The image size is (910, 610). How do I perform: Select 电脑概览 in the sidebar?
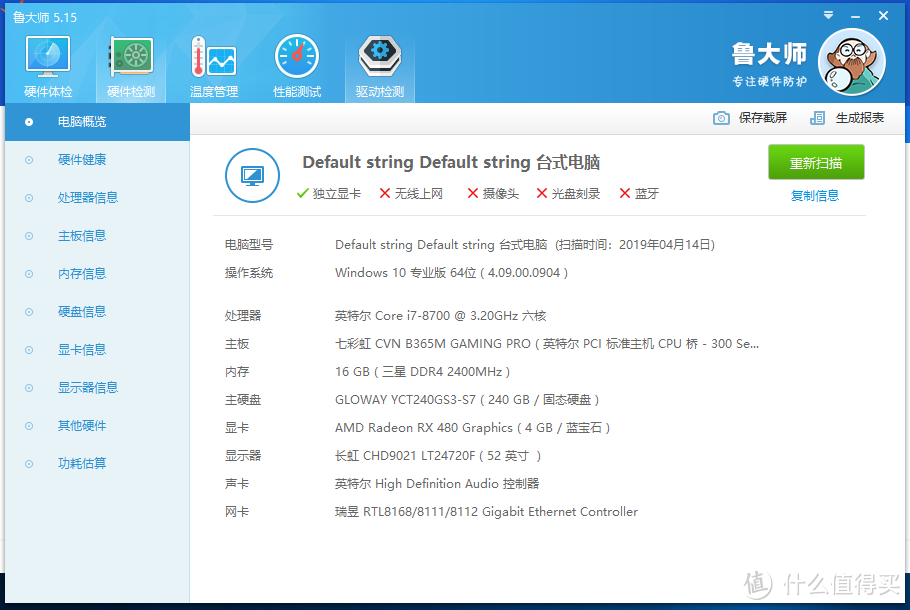point(97,122)
